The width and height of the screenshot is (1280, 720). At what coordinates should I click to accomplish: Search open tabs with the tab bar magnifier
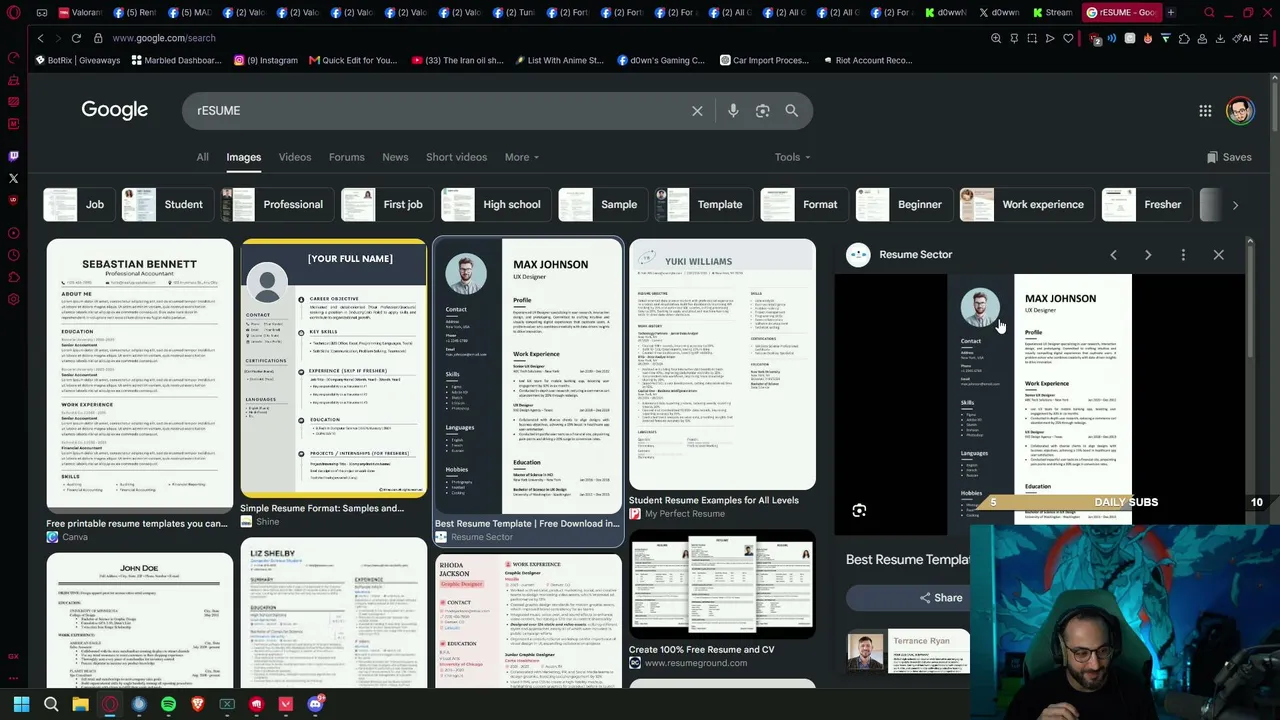[1209, 13]
